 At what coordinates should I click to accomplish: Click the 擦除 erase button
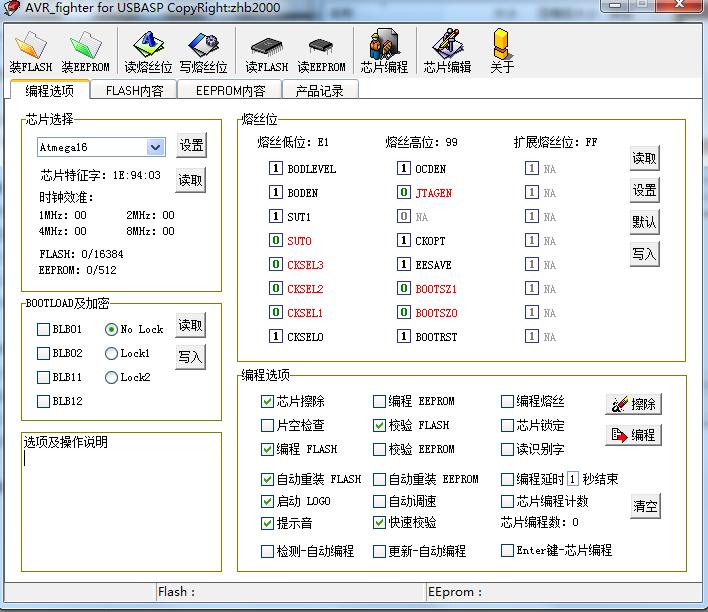(x=633, y=404)
